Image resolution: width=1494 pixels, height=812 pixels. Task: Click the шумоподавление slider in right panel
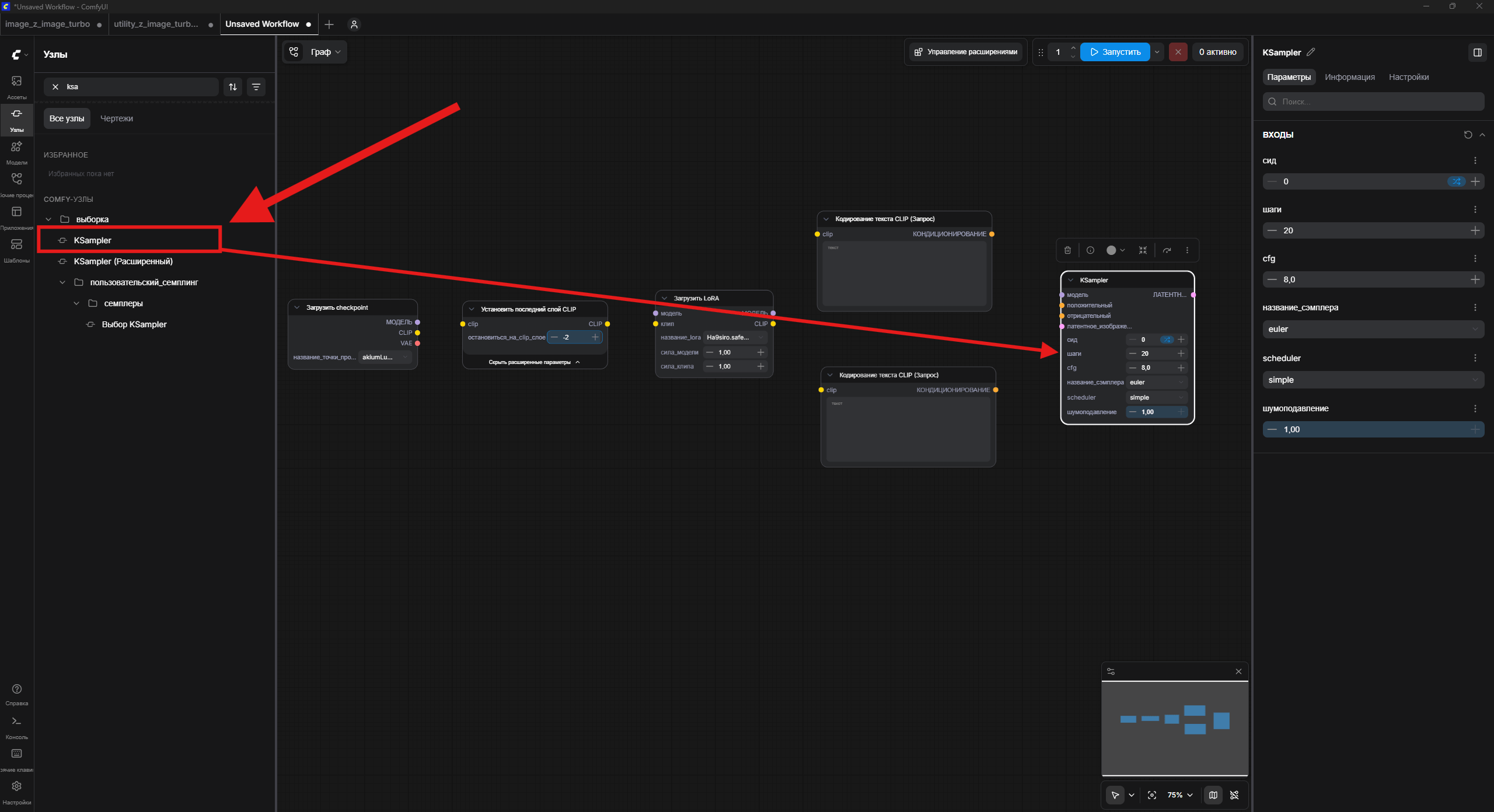tap(1373, 429)
